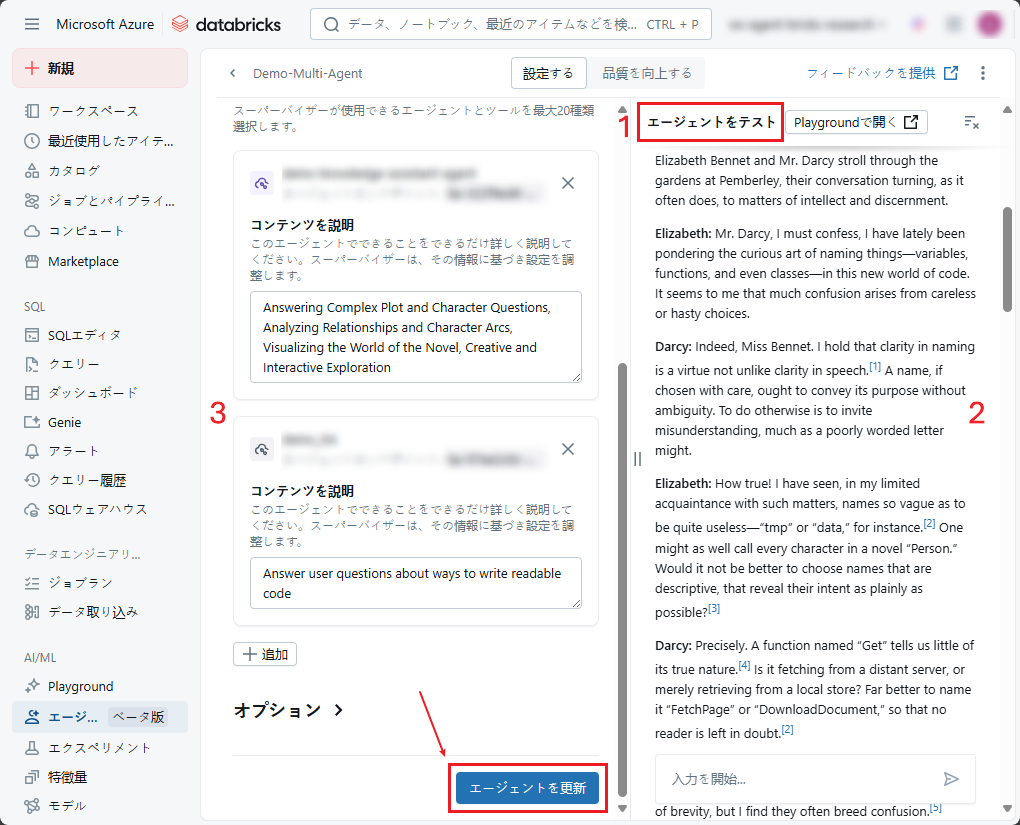Send the message with the send icon
Image resolution: width=1020 pixels, height=825 pixels.
point(951,779)
